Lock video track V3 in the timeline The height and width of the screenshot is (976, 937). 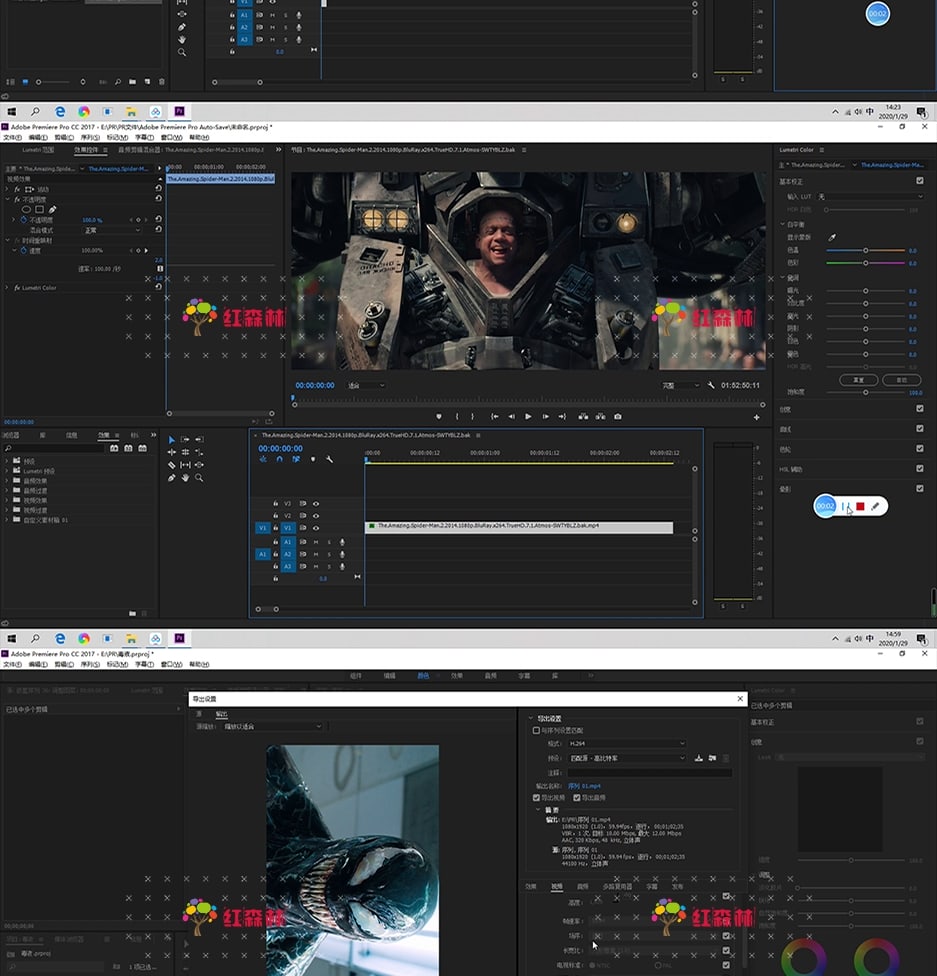click(x=275, y=504)
